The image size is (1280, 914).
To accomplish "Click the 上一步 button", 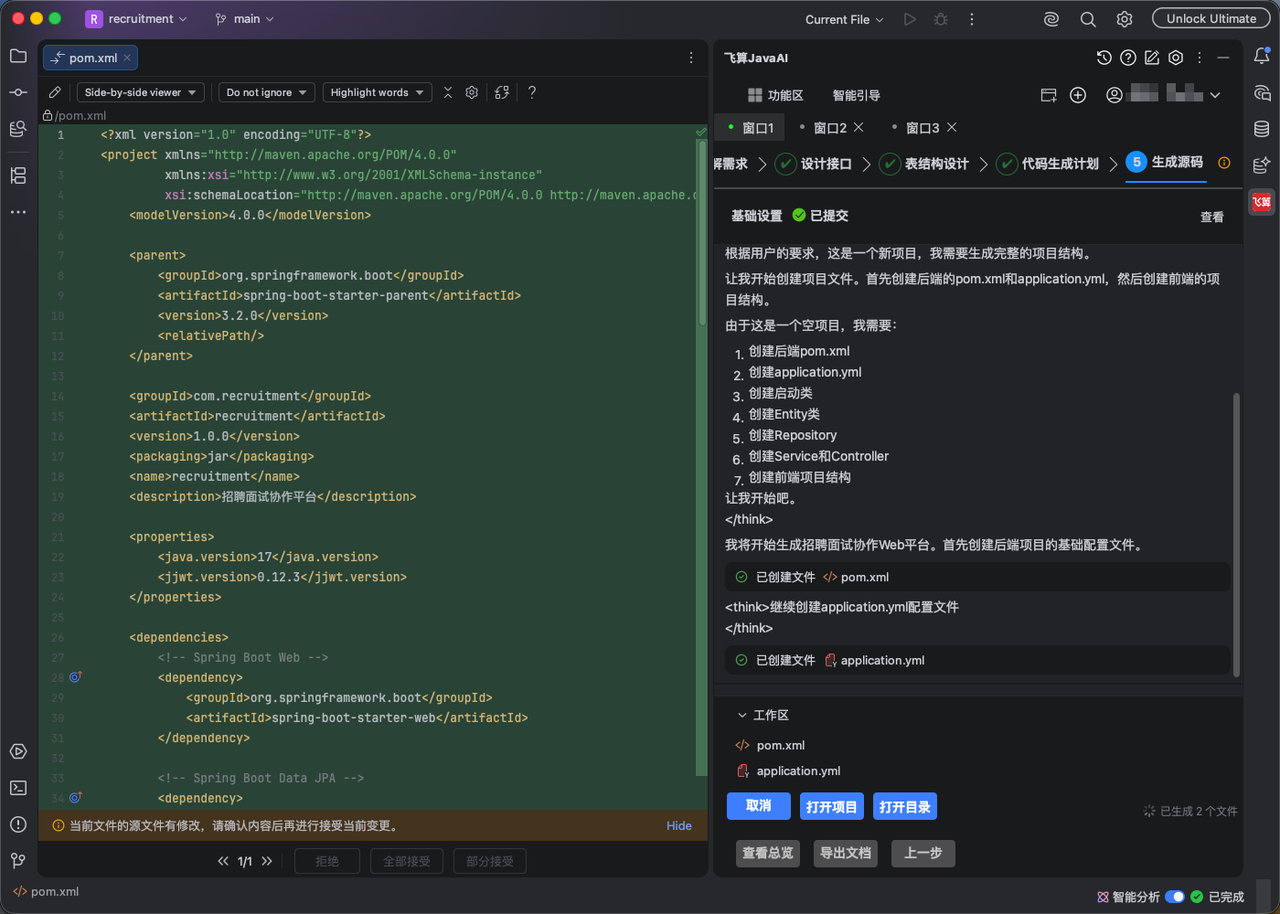I will (x=923, y=853).
